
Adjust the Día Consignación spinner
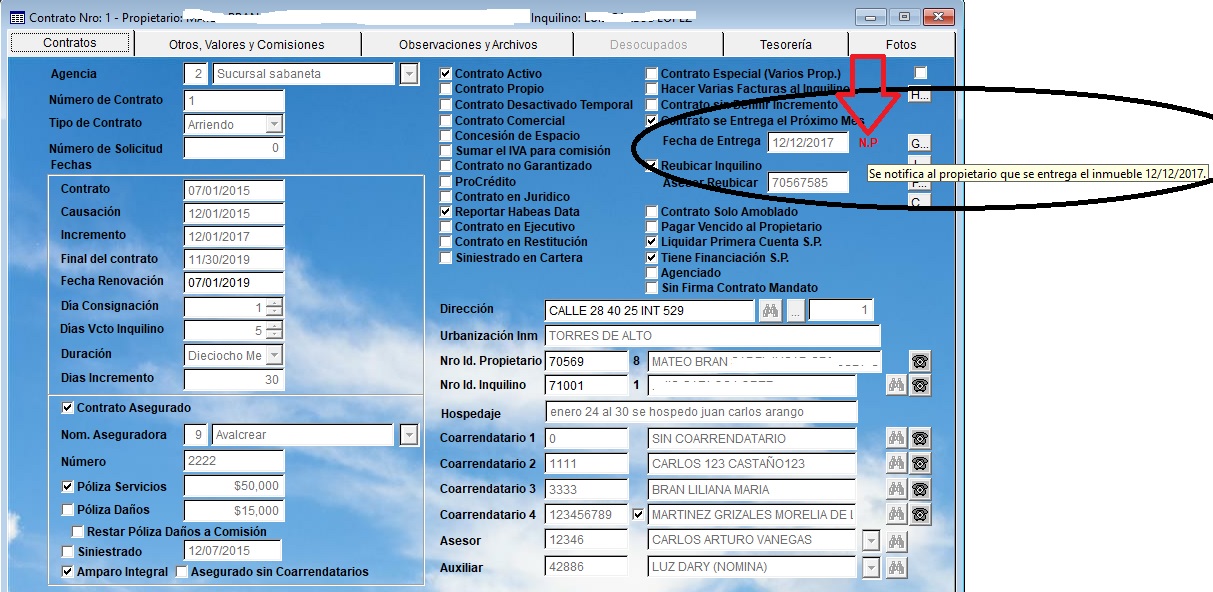[x=274, y=308]
